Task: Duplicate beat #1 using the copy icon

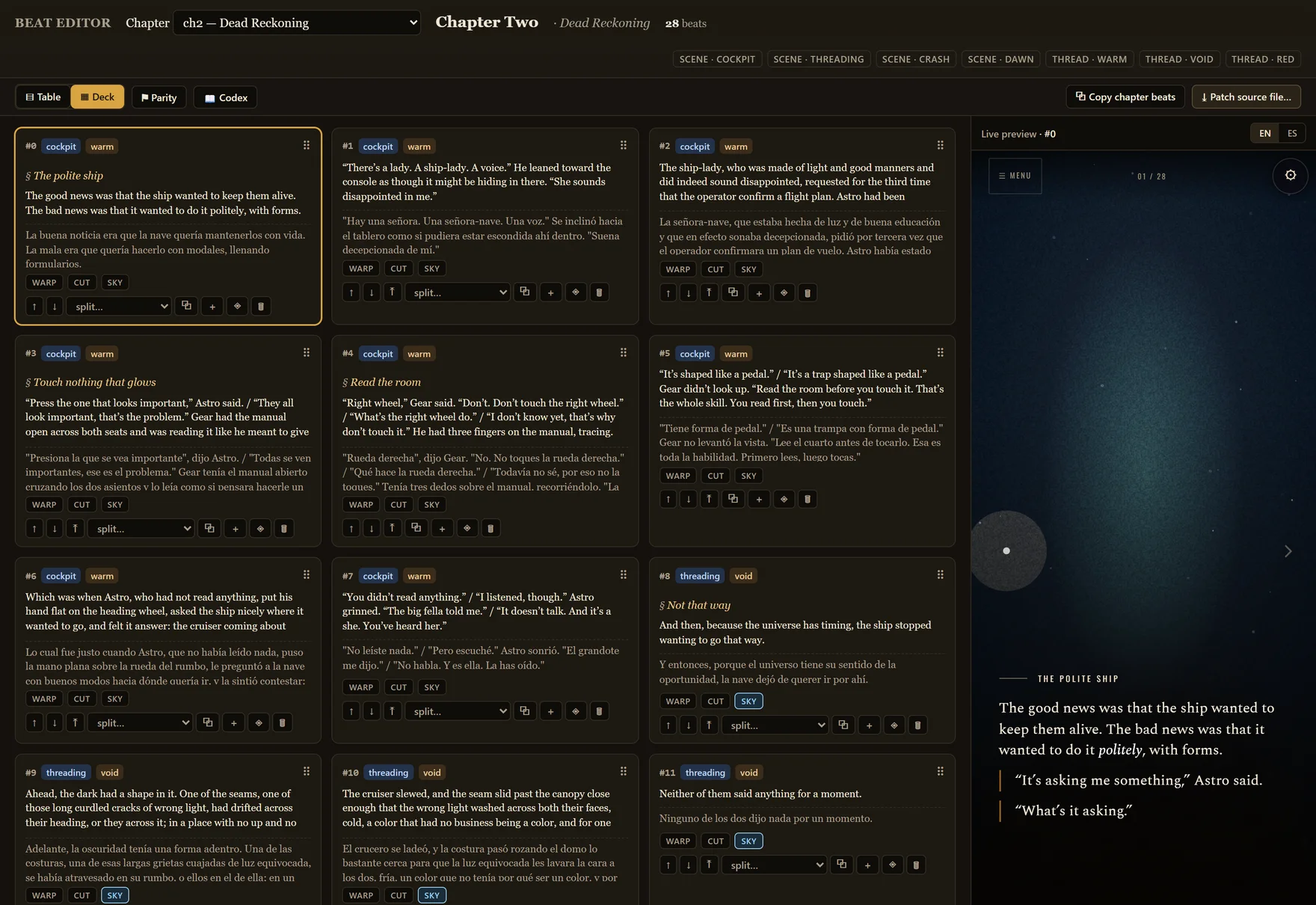Action: [525, 292]
